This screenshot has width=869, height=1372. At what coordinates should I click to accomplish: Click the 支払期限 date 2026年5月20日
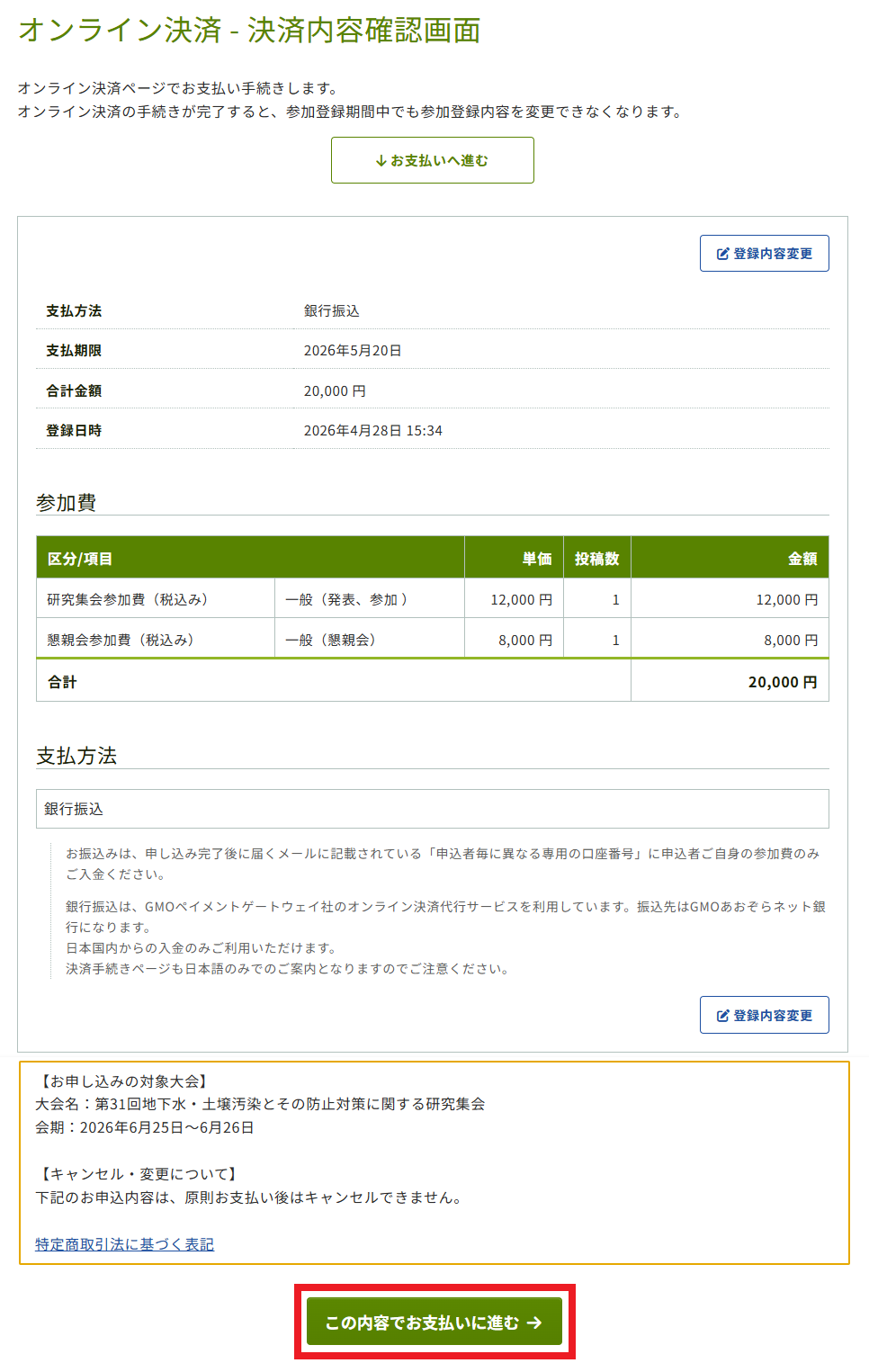pyautogui.click(x=353, y=350)
